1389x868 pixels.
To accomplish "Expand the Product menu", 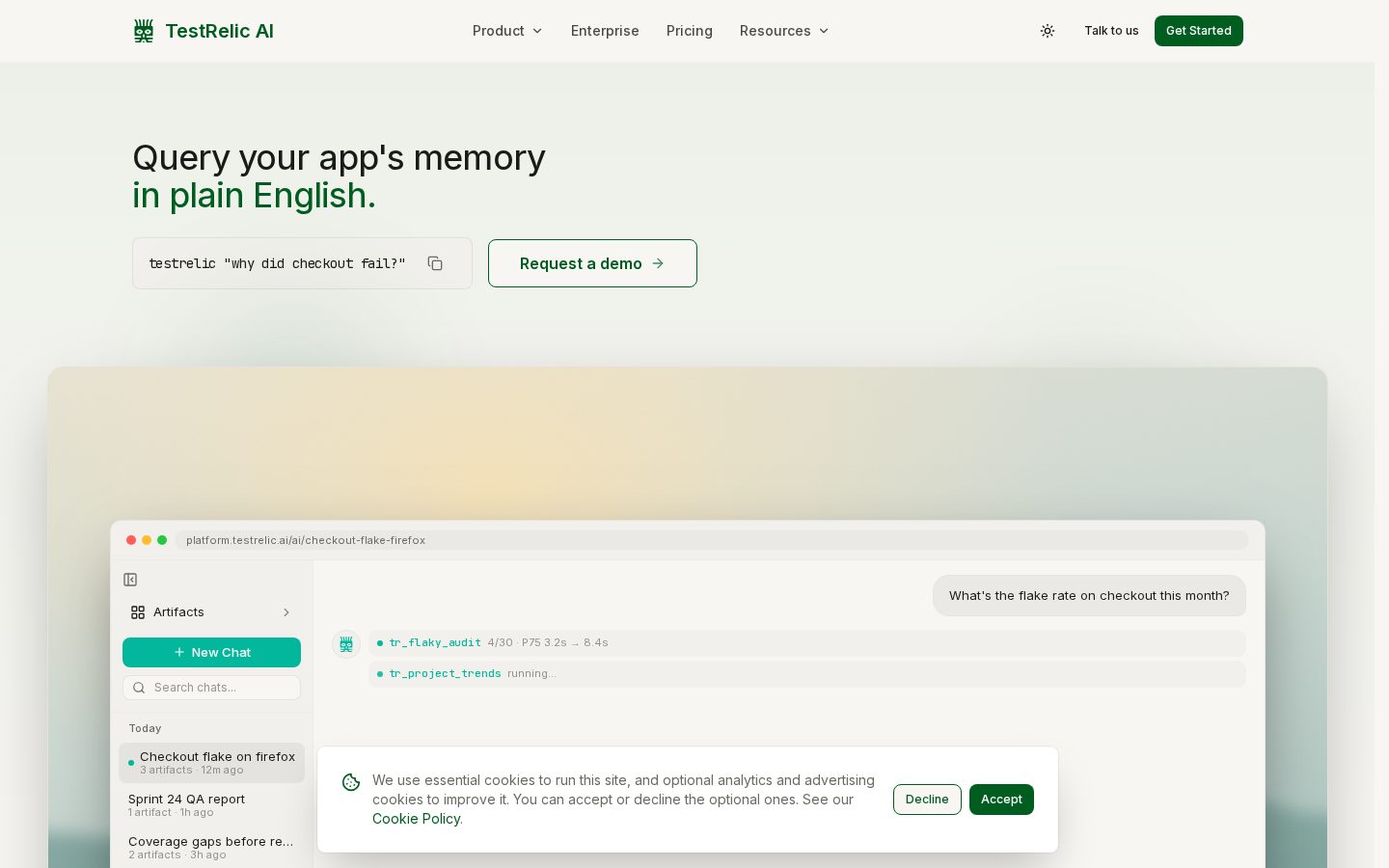I will [x=507, y=31].
